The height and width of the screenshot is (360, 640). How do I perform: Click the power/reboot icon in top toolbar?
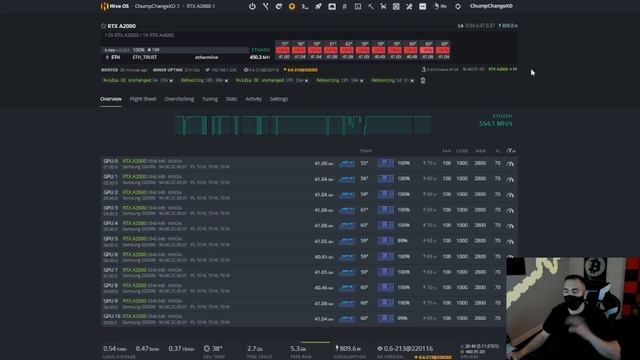pos(252,6)
